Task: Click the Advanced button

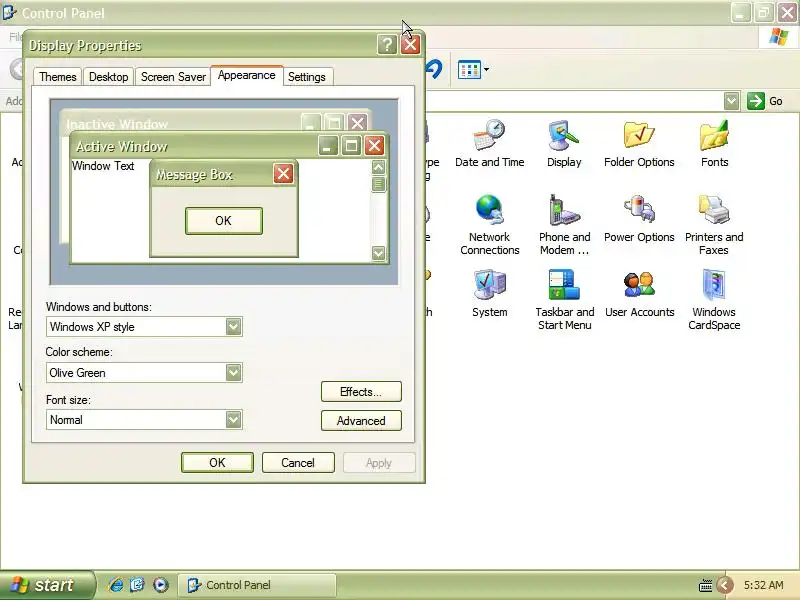Action: (361, 421)
